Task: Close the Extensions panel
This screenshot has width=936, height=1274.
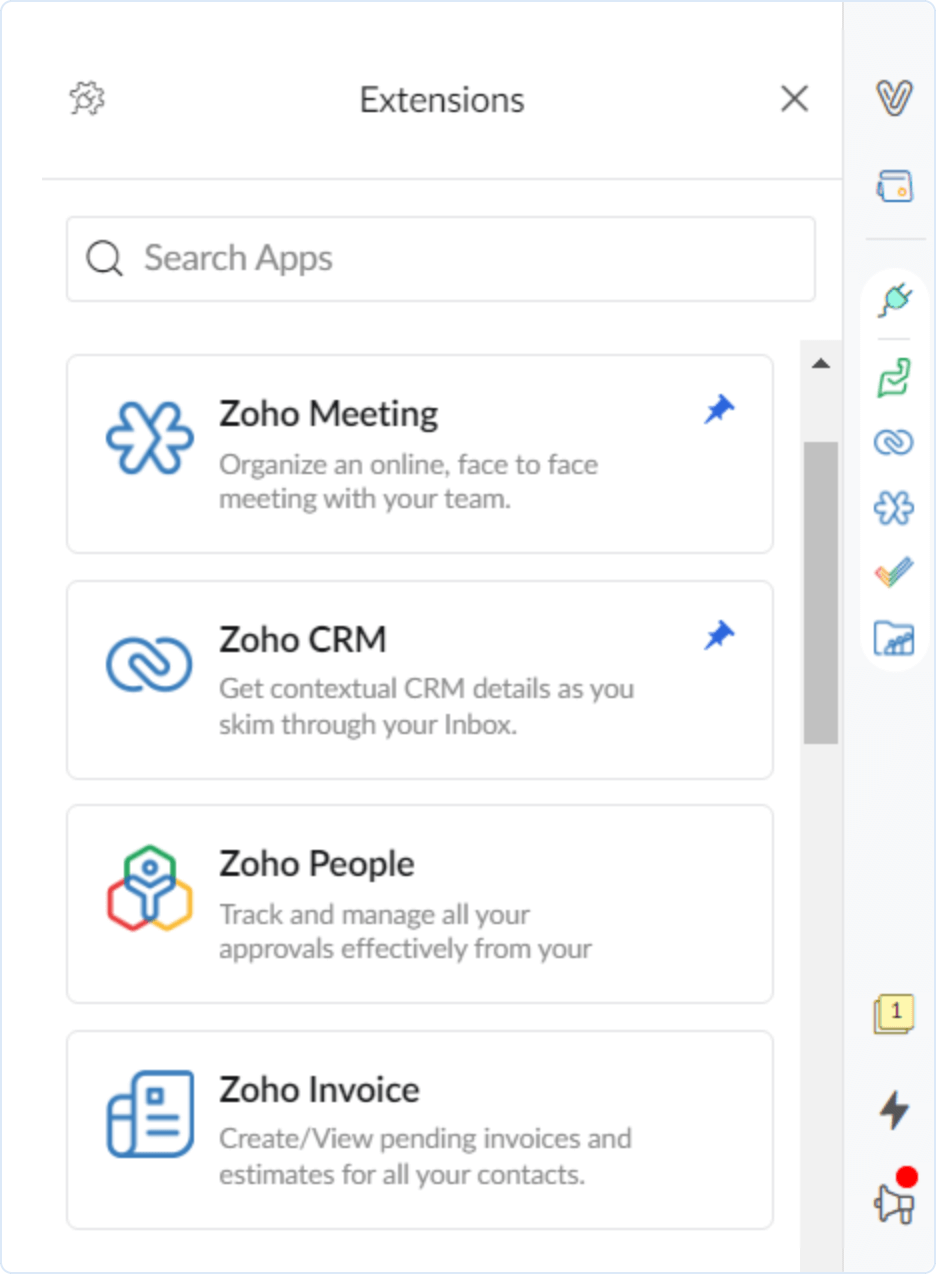Action: coord(794,99)
